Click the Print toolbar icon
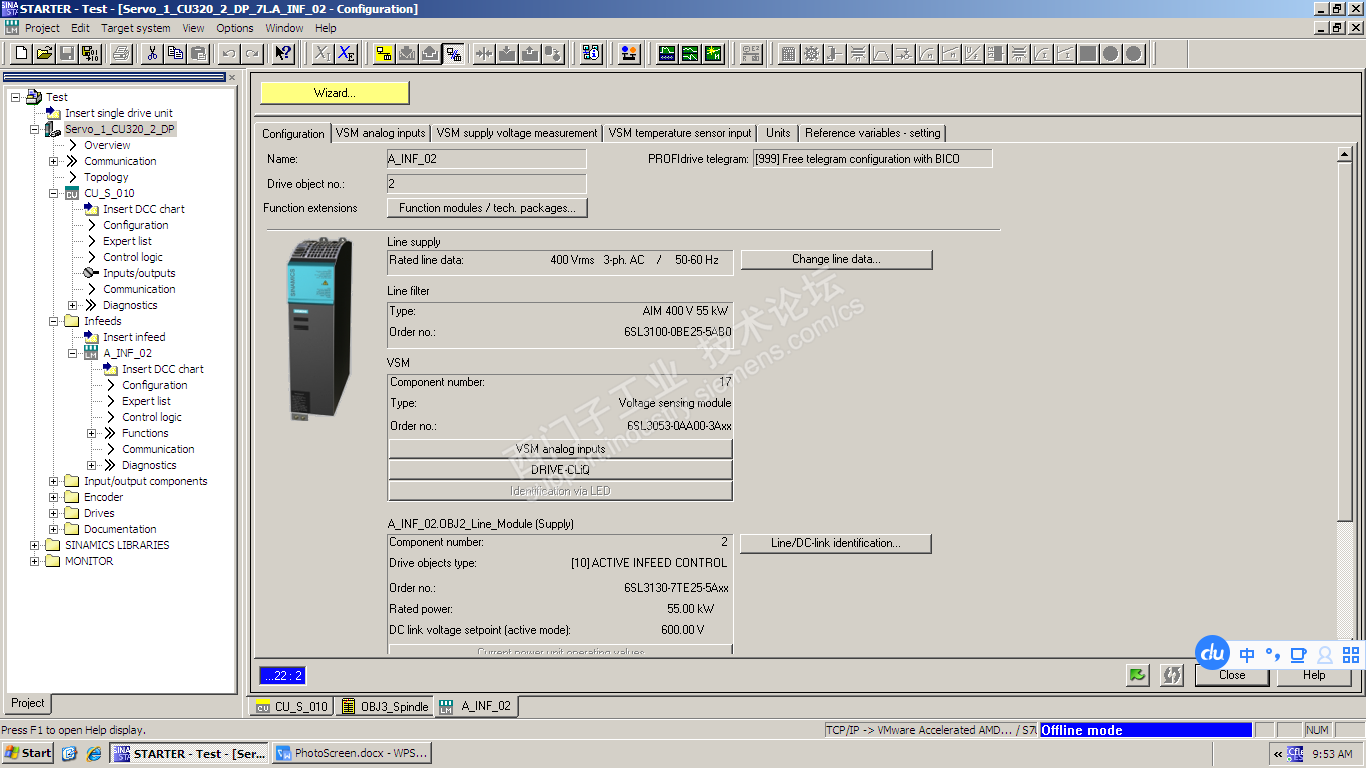The width and height of the screenshot is (1366, 768). pyautogui.click(x=120, y=53)
